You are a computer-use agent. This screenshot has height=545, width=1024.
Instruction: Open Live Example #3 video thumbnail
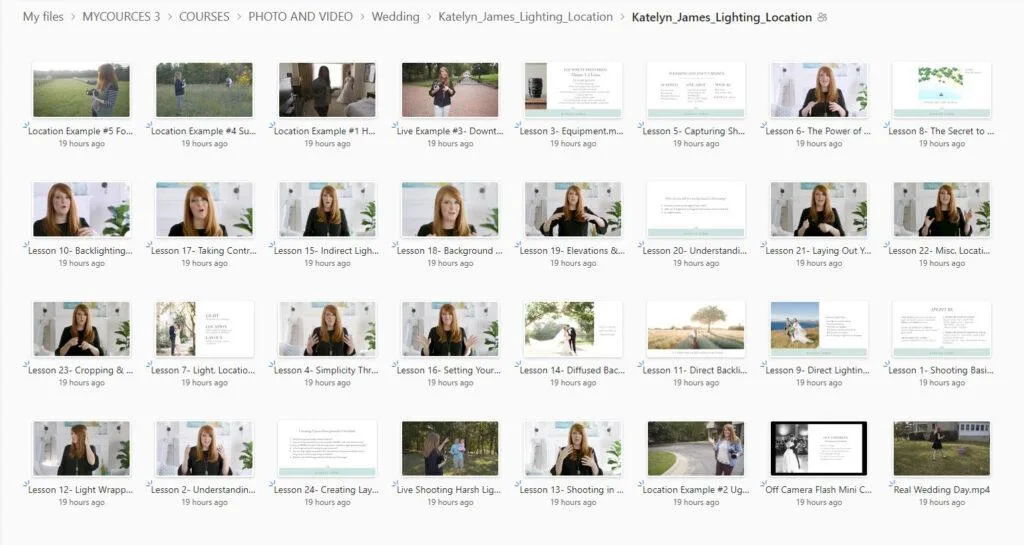[449, 90]
